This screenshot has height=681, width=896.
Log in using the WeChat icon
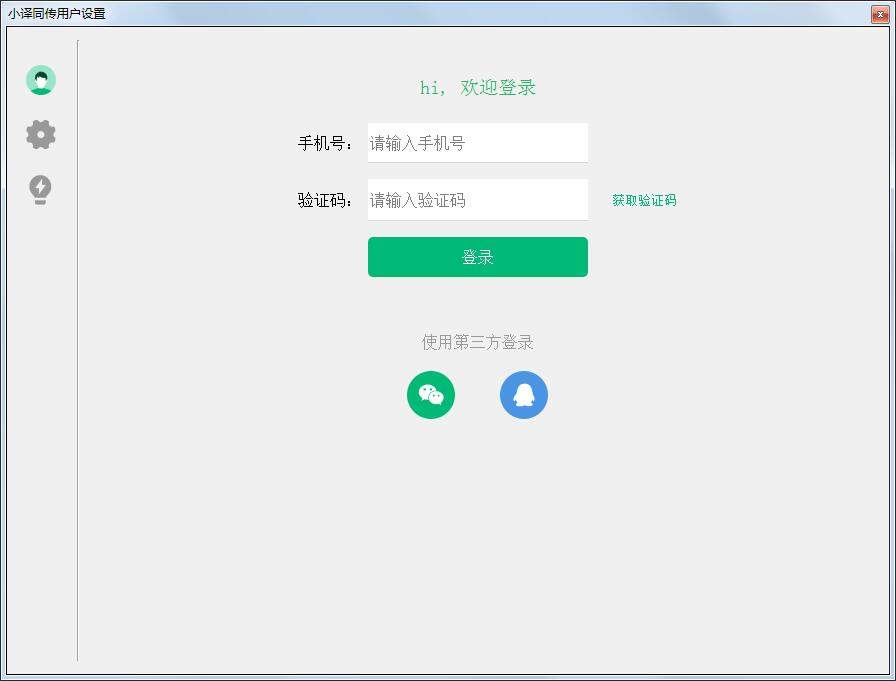(430, 395)
